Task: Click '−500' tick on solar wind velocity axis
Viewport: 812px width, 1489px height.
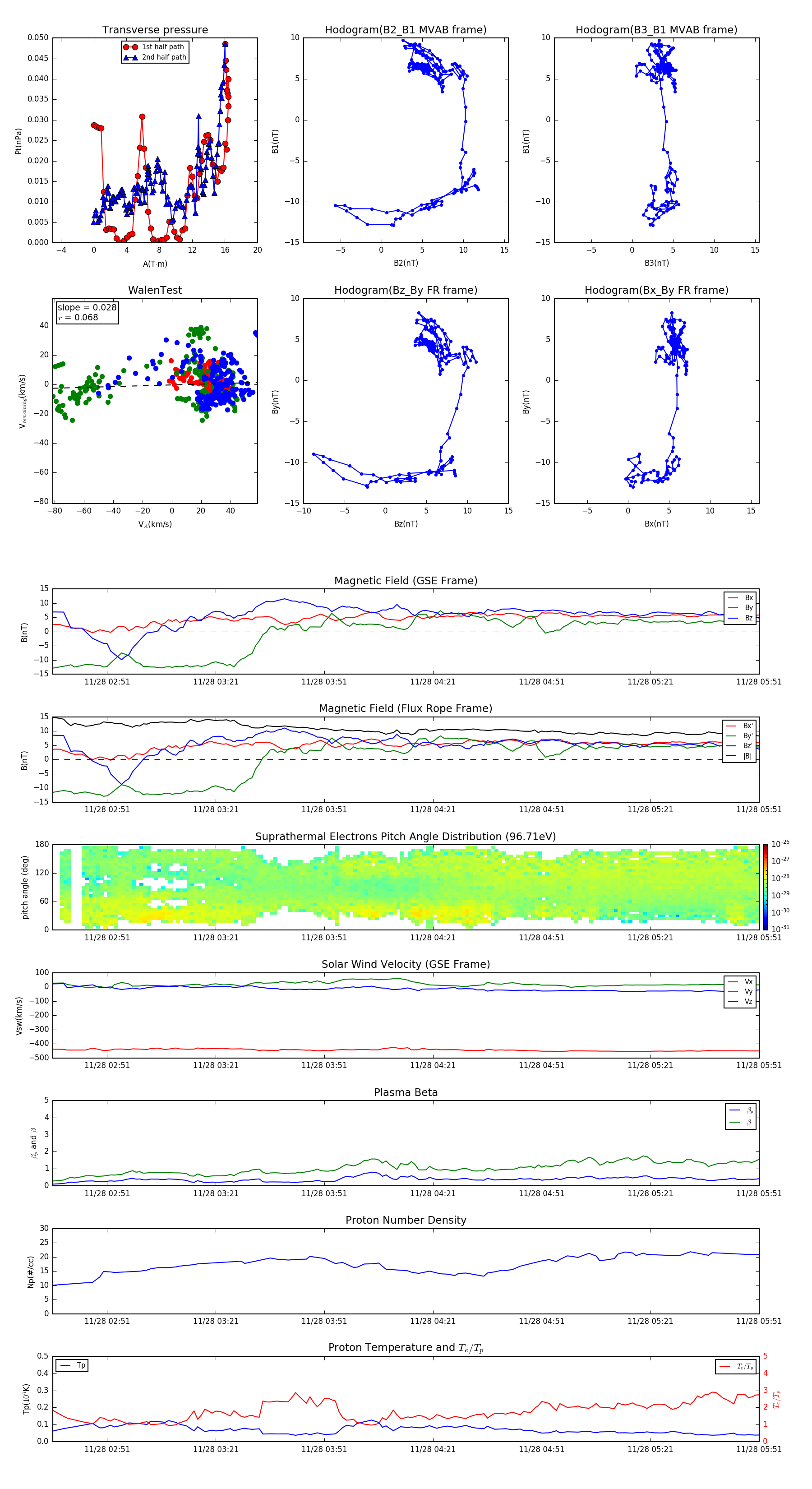Action: [x=39, y=1058]
